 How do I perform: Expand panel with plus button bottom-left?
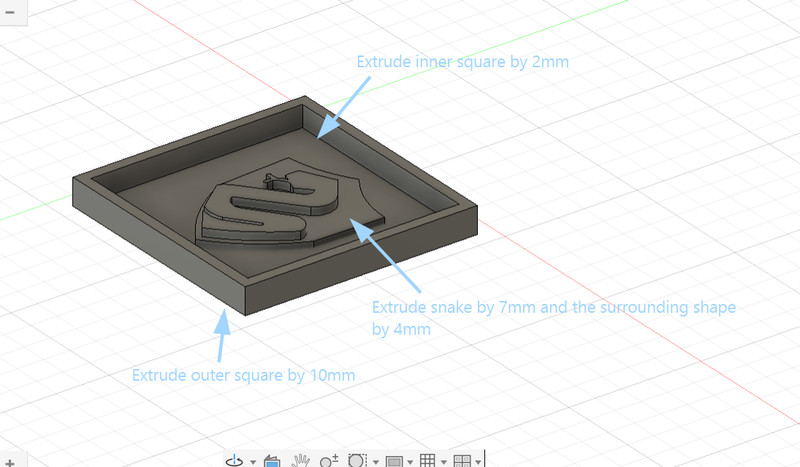point(10,462)
